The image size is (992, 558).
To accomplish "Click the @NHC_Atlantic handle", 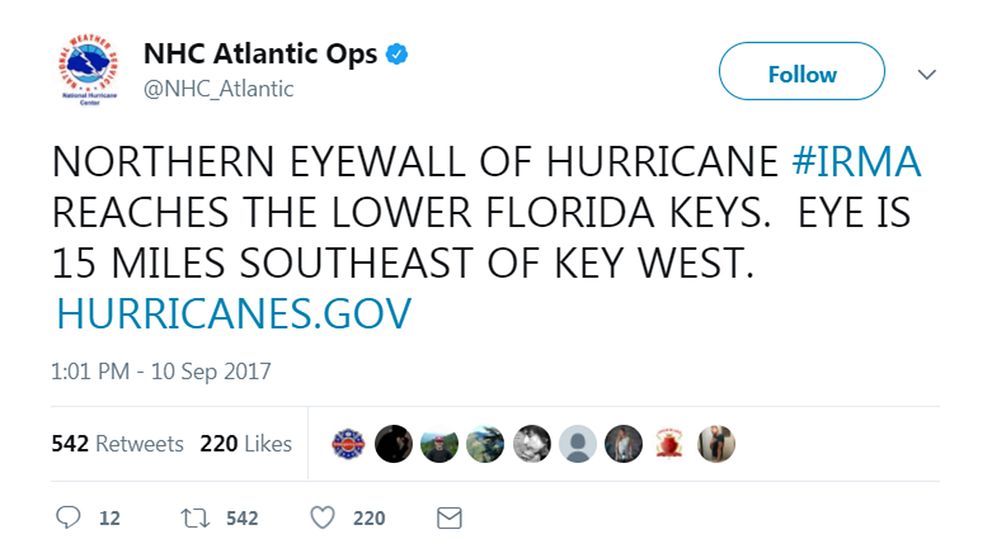I will [219, 89].
